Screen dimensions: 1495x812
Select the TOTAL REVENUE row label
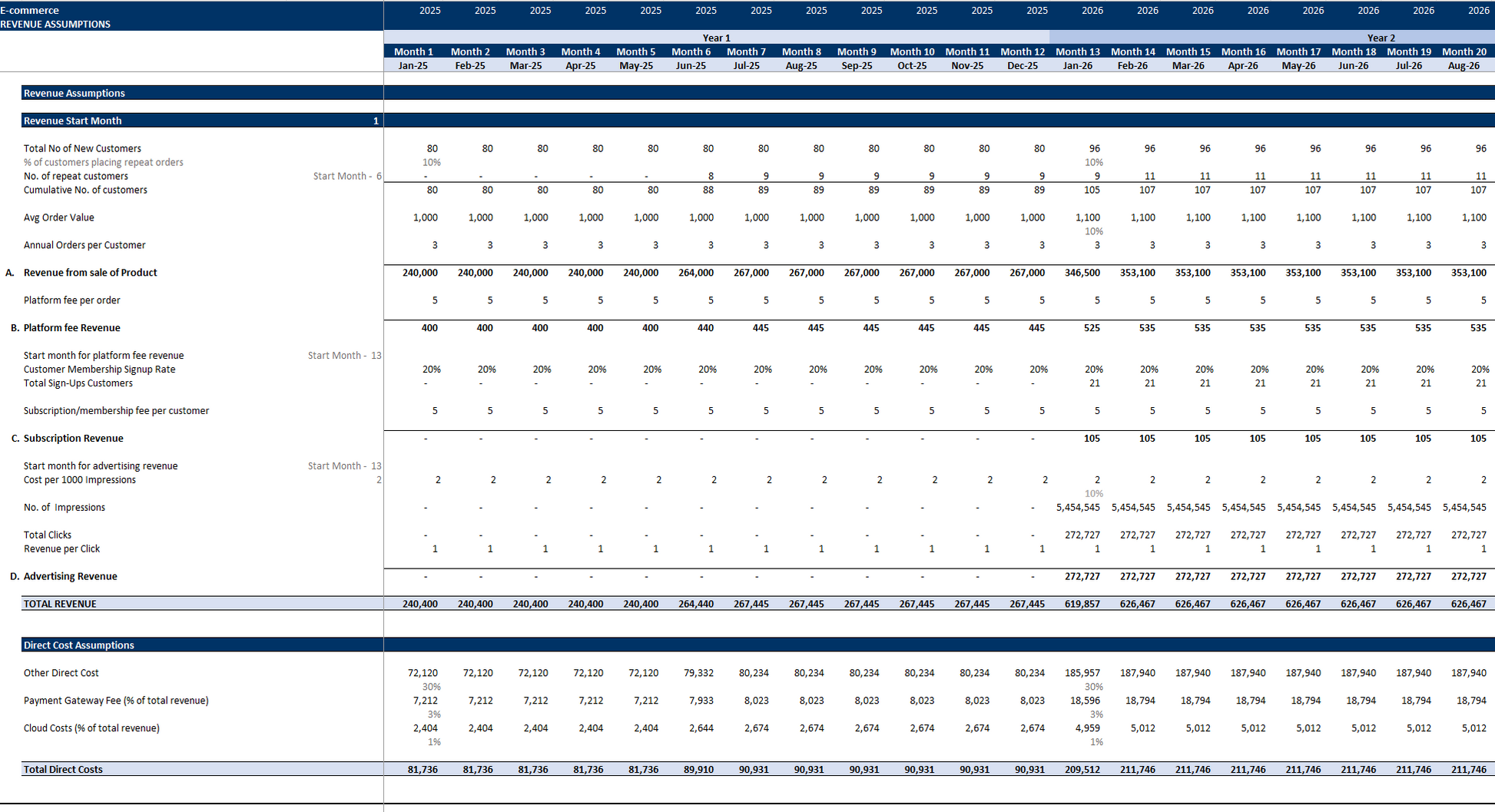pyautogui.click(x=60, y=604)
